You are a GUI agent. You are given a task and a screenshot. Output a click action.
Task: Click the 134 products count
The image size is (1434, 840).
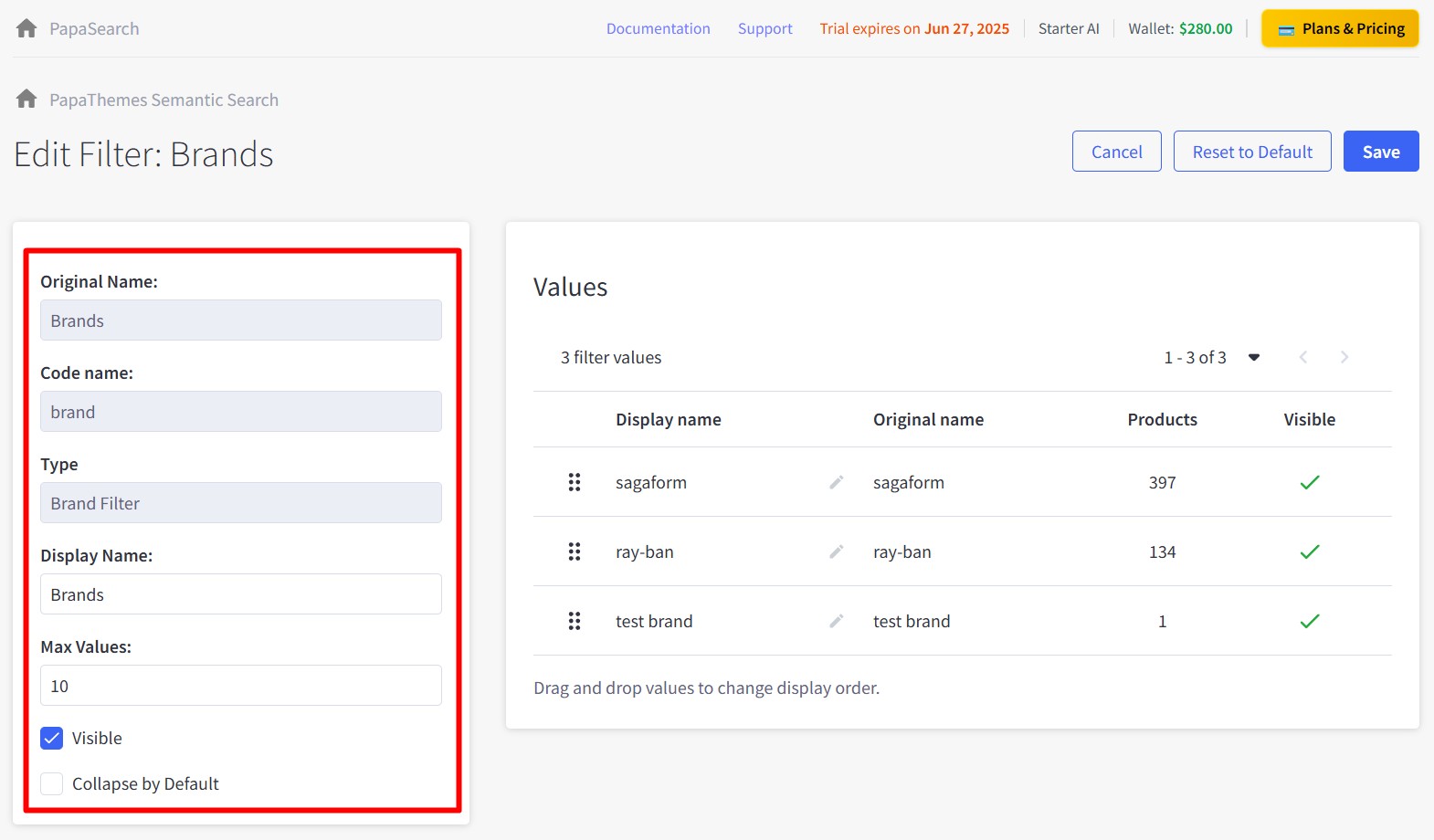pos(1162,551)
